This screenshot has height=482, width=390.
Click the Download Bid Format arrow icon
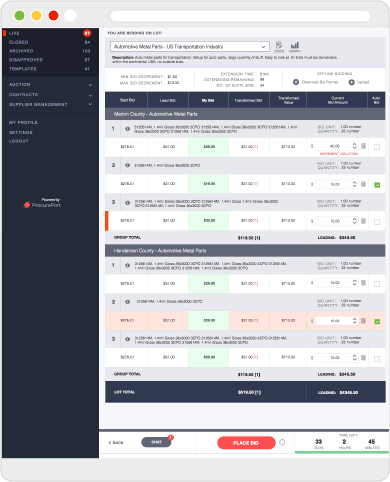pyautogui.click(x=296, y=82)
